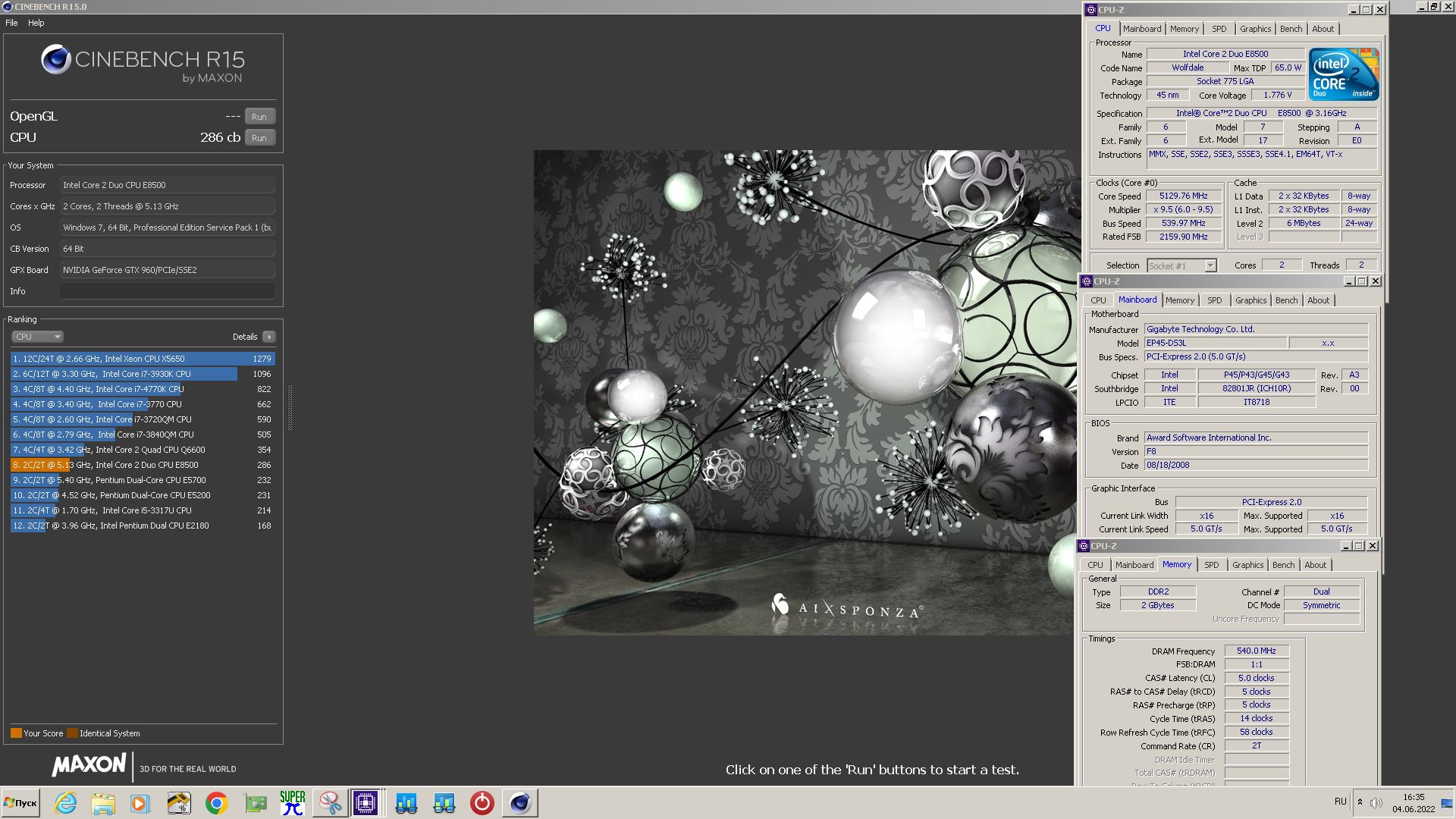Open the Snipping Tool on taskbar

pos(330,803)
